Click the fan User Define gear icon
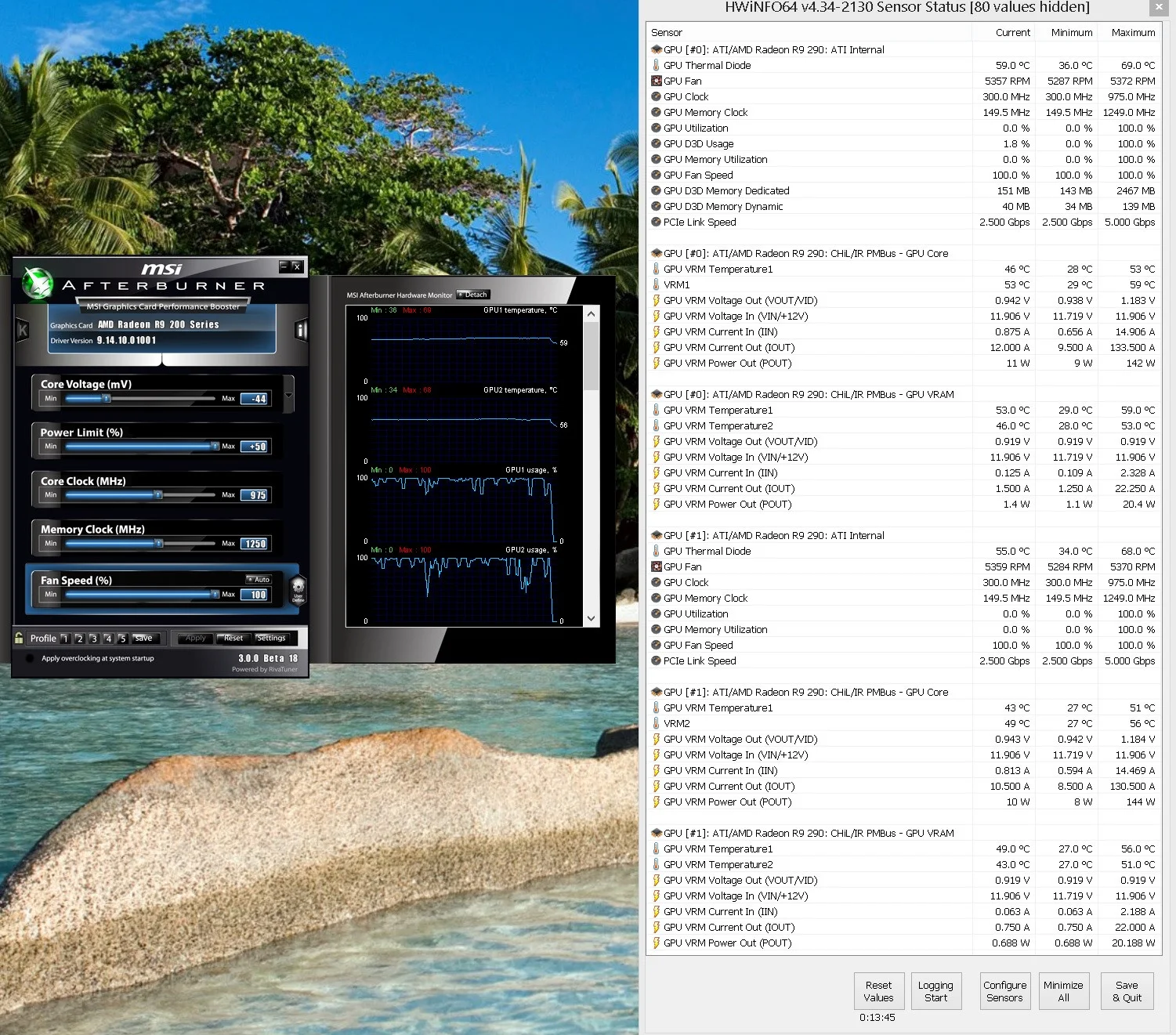 pyautogui.click(x=298, y=589)
